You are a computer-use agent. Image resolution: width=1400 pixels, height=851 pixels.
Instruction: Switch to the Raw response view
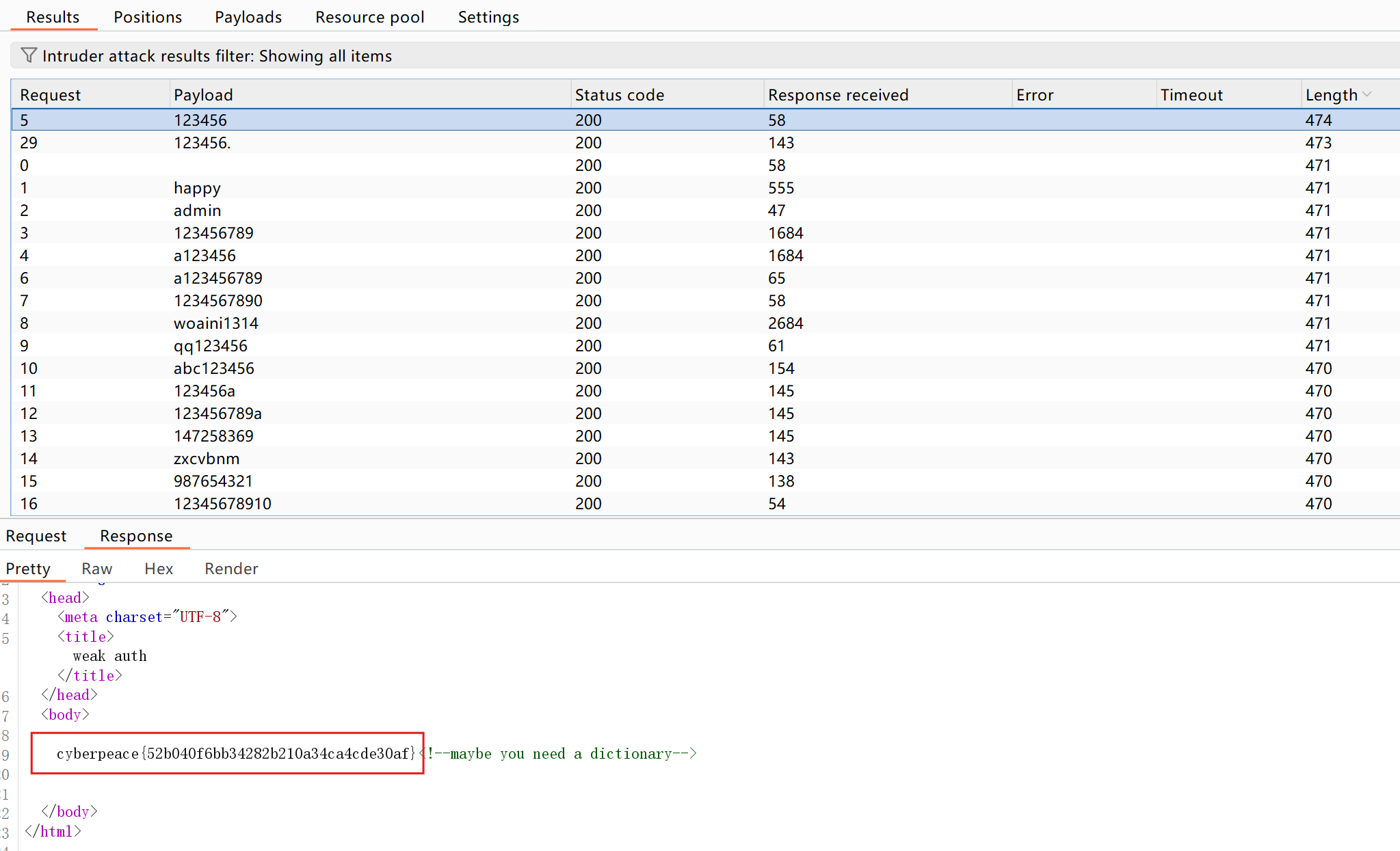pyautogui.click(x=96, y=569)
